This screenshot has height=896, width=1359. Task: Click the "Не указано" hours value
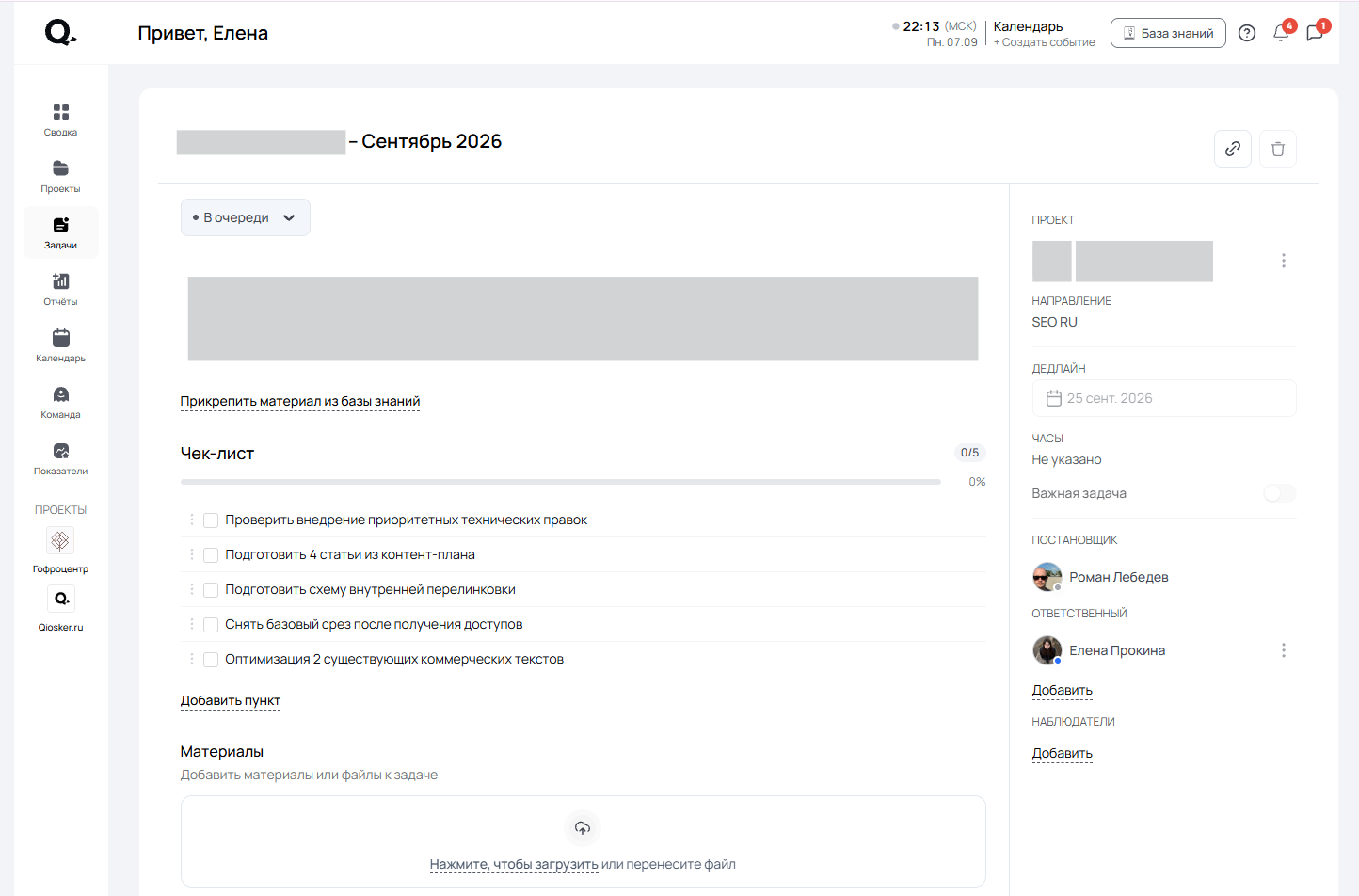click(1066, 459)
